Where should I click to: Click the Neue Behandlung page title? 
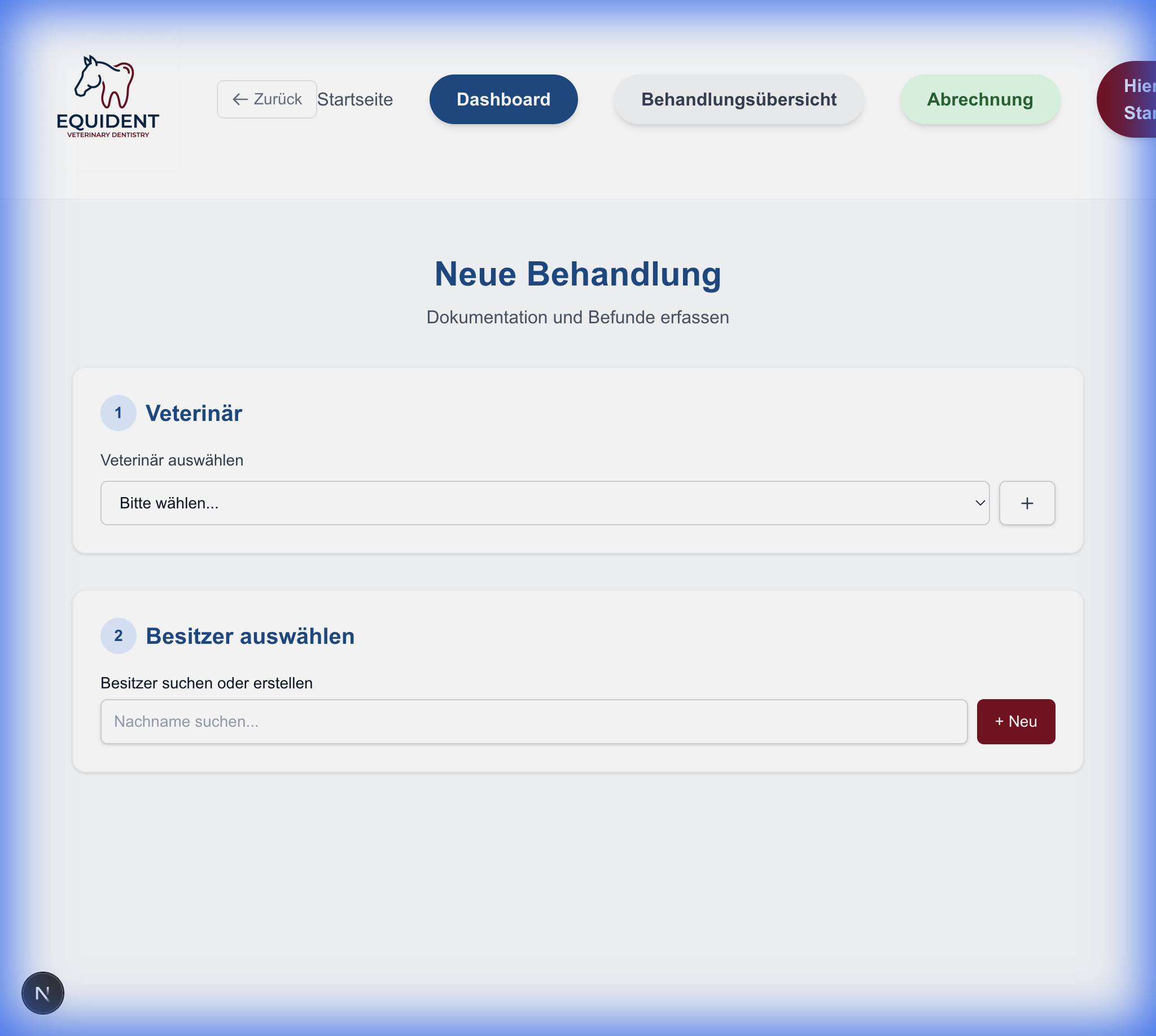577,274
